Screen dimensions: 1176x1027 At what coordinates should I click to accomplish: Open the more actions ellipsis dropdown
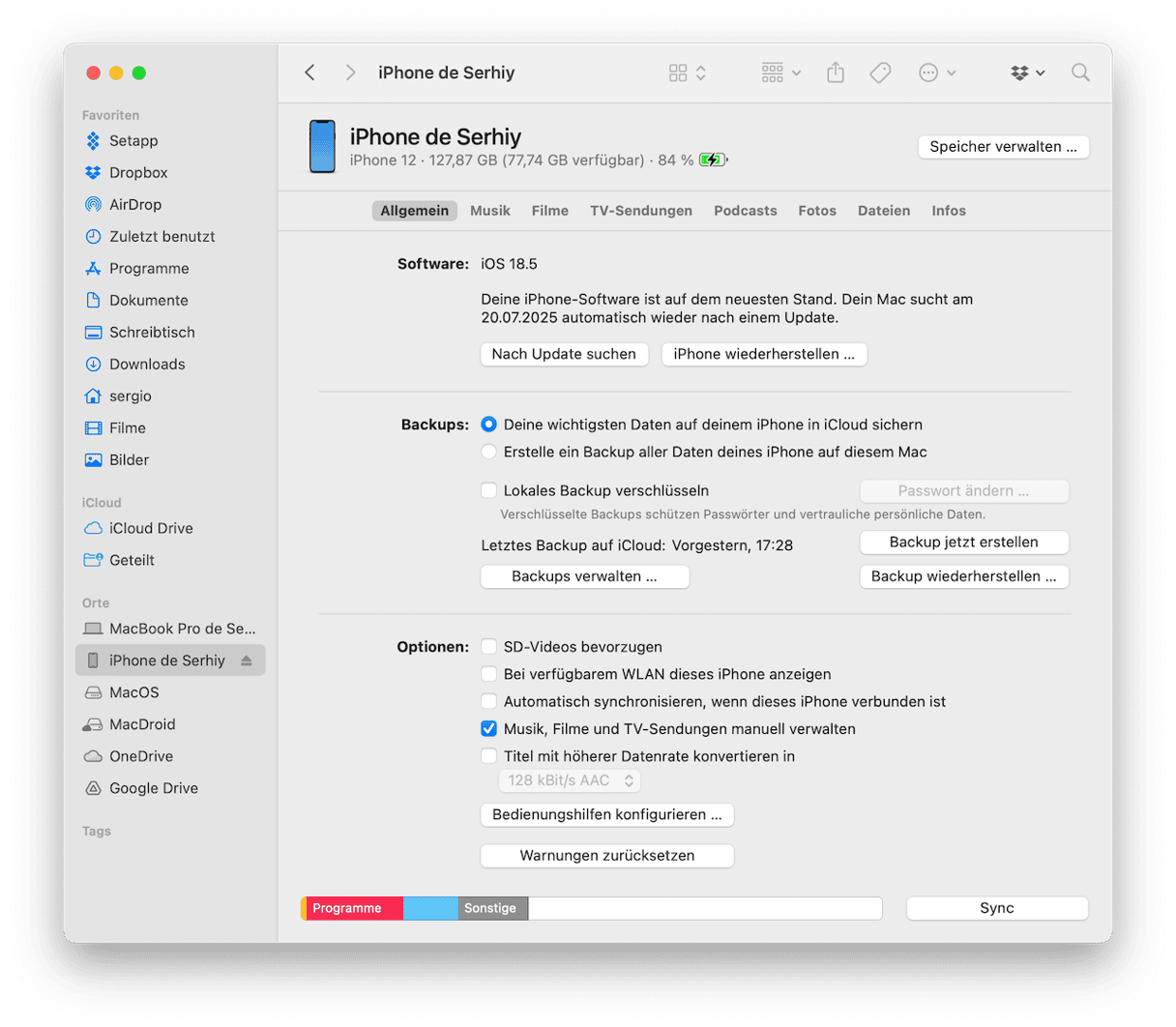click(936, 73)
